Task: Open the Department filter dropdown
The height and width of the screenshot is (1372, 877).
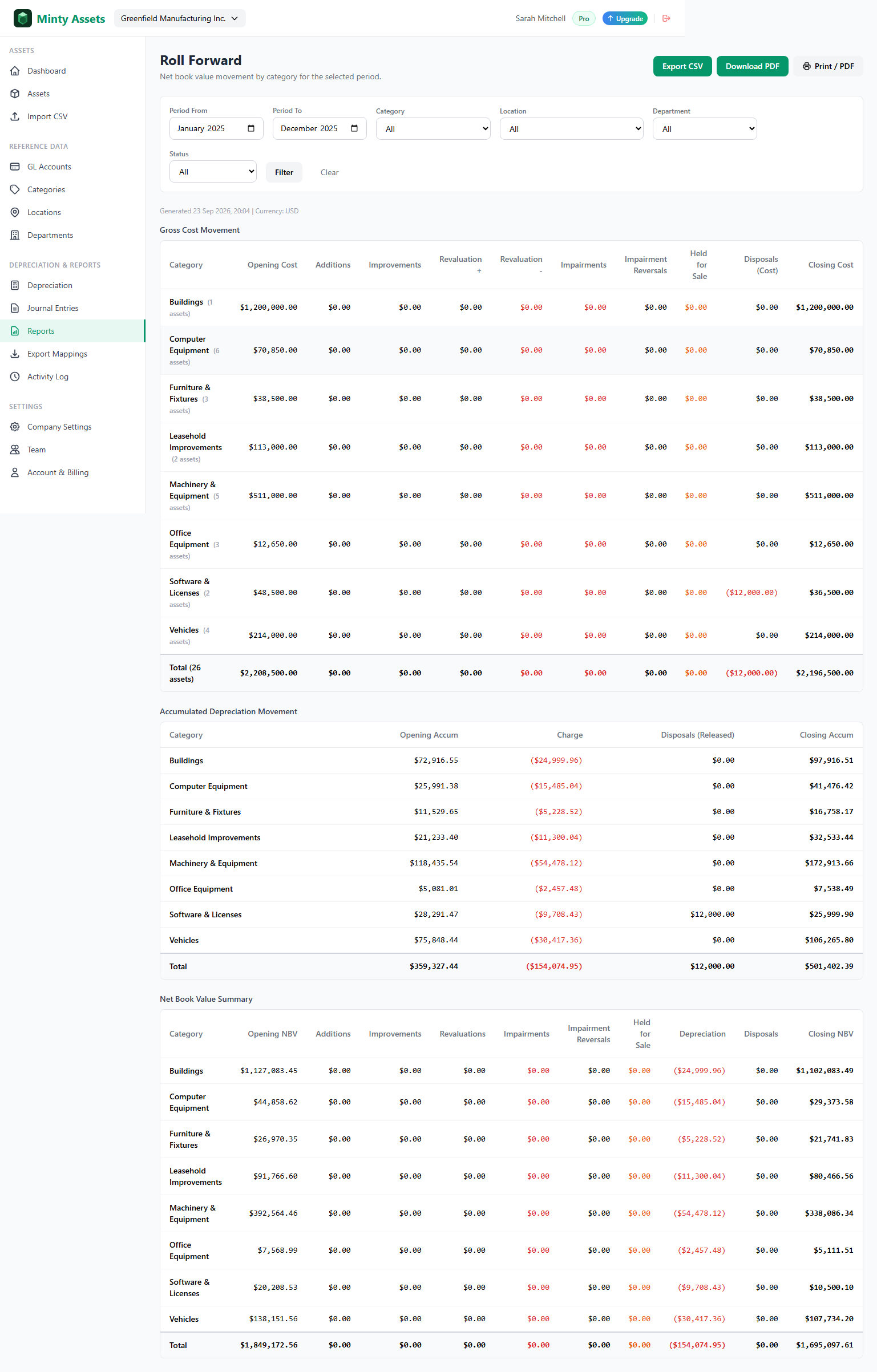Action: 705,129
